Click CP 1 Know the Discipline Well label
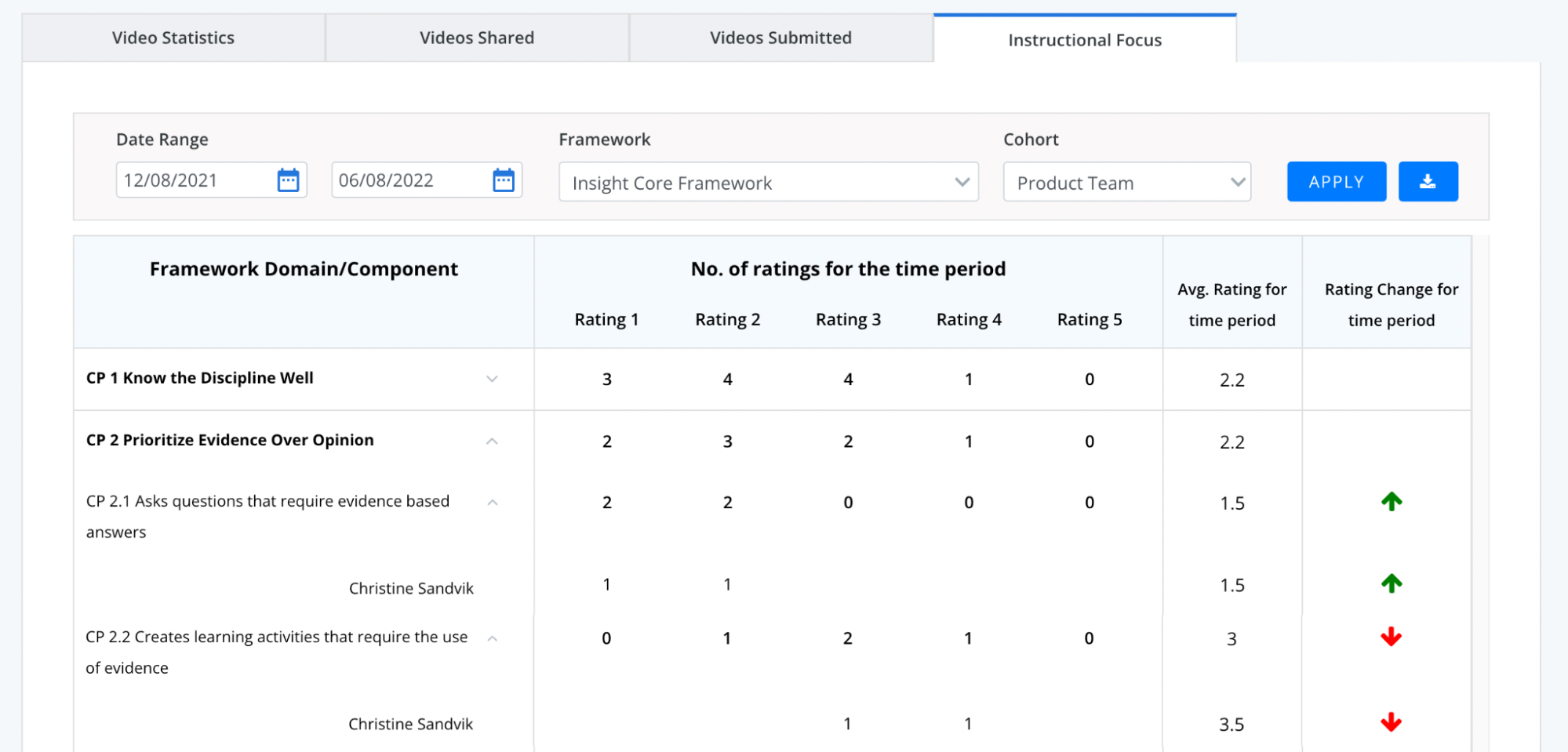Screen dimensions: 1568x752 tap(200, 378)
